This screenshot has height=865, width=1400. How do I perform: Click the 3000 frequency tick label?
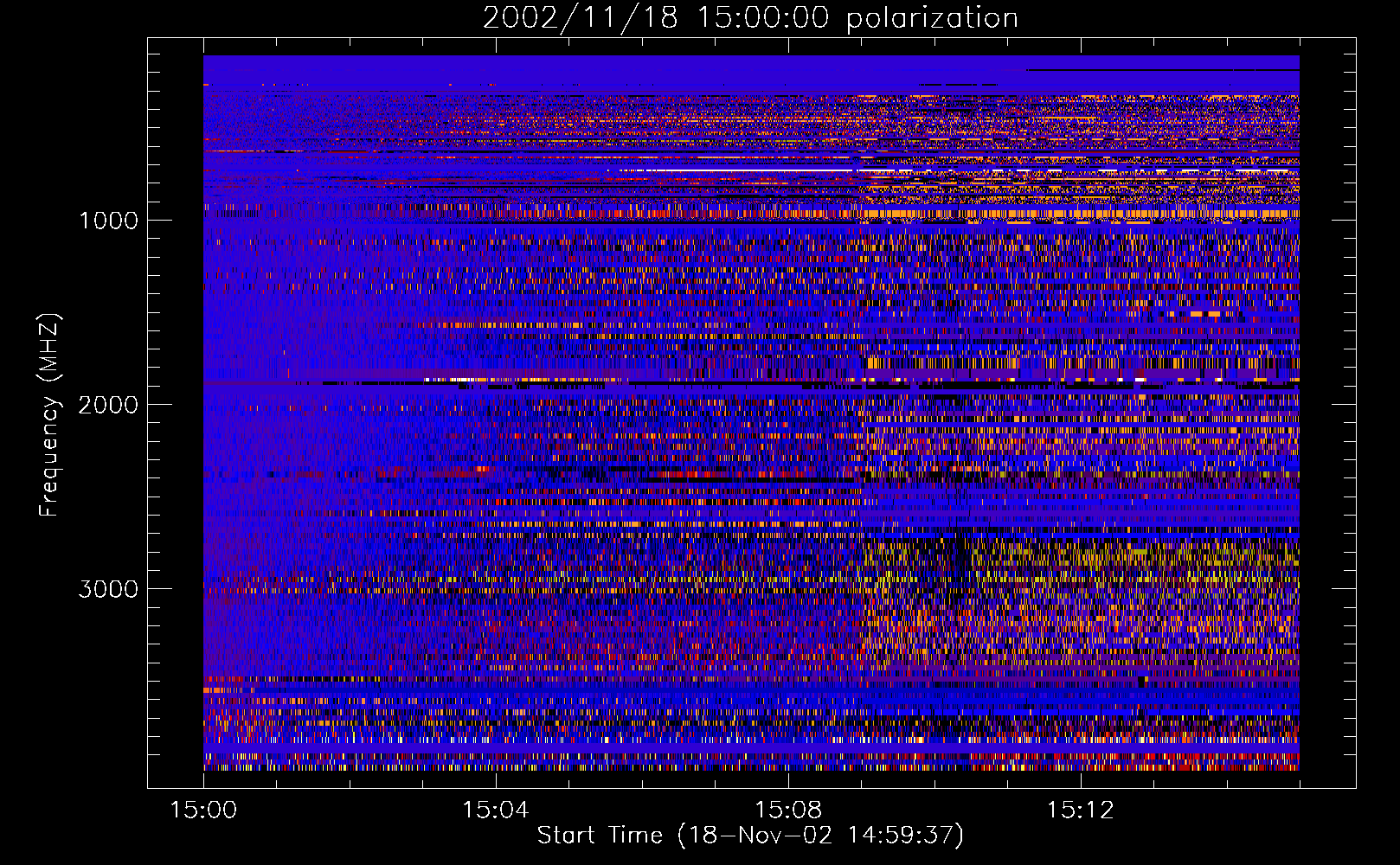[x=108, y=589]
